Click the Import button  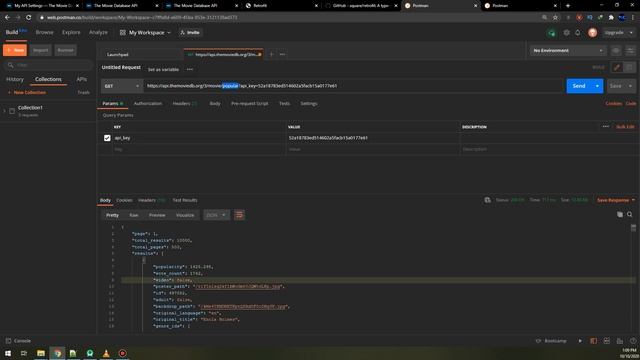(x=40, y=50)
